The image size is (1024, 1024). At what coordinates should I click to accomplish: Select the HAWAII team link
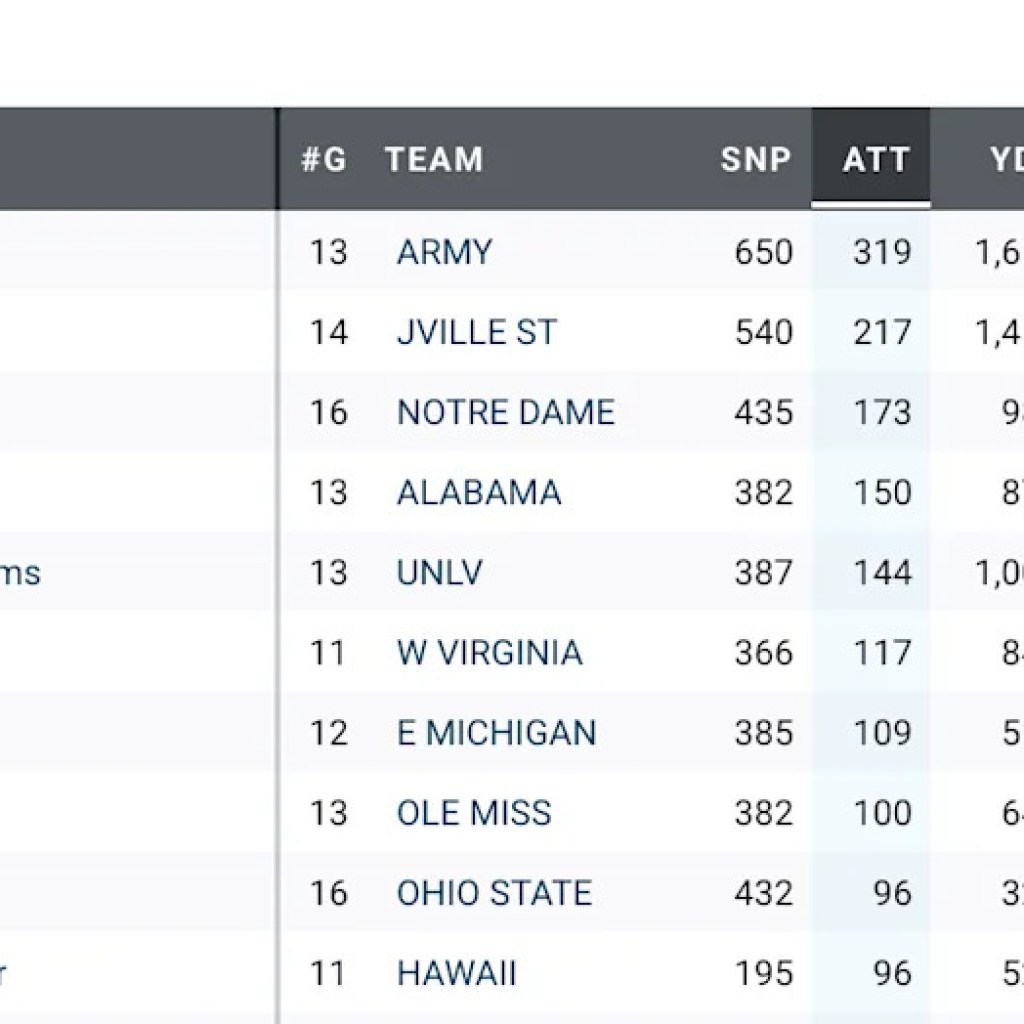[456, 972]
